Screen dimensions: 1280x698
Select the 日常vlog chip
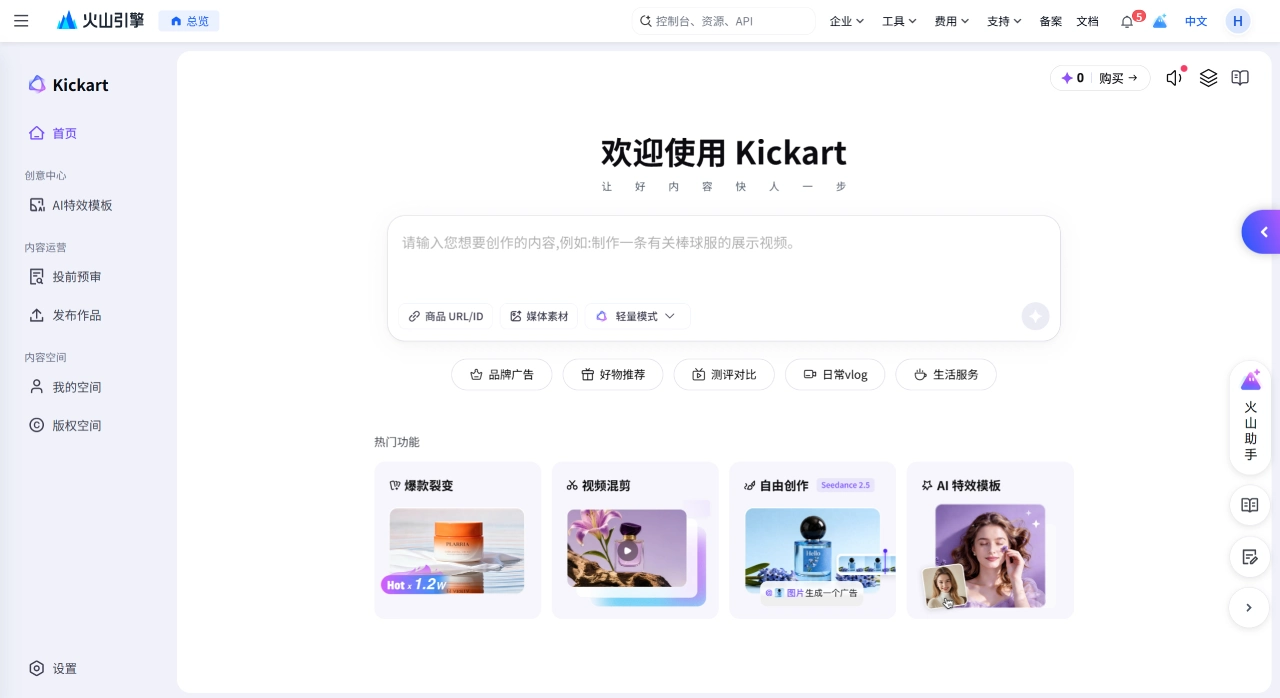pyautogui.click(x=835, y=375)
